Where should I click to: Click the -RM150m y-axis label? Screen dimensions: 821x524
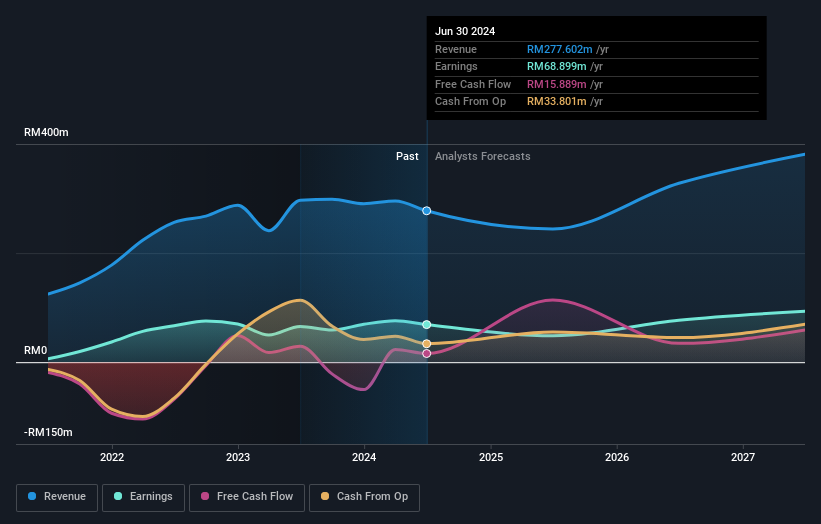coord(48,432)
